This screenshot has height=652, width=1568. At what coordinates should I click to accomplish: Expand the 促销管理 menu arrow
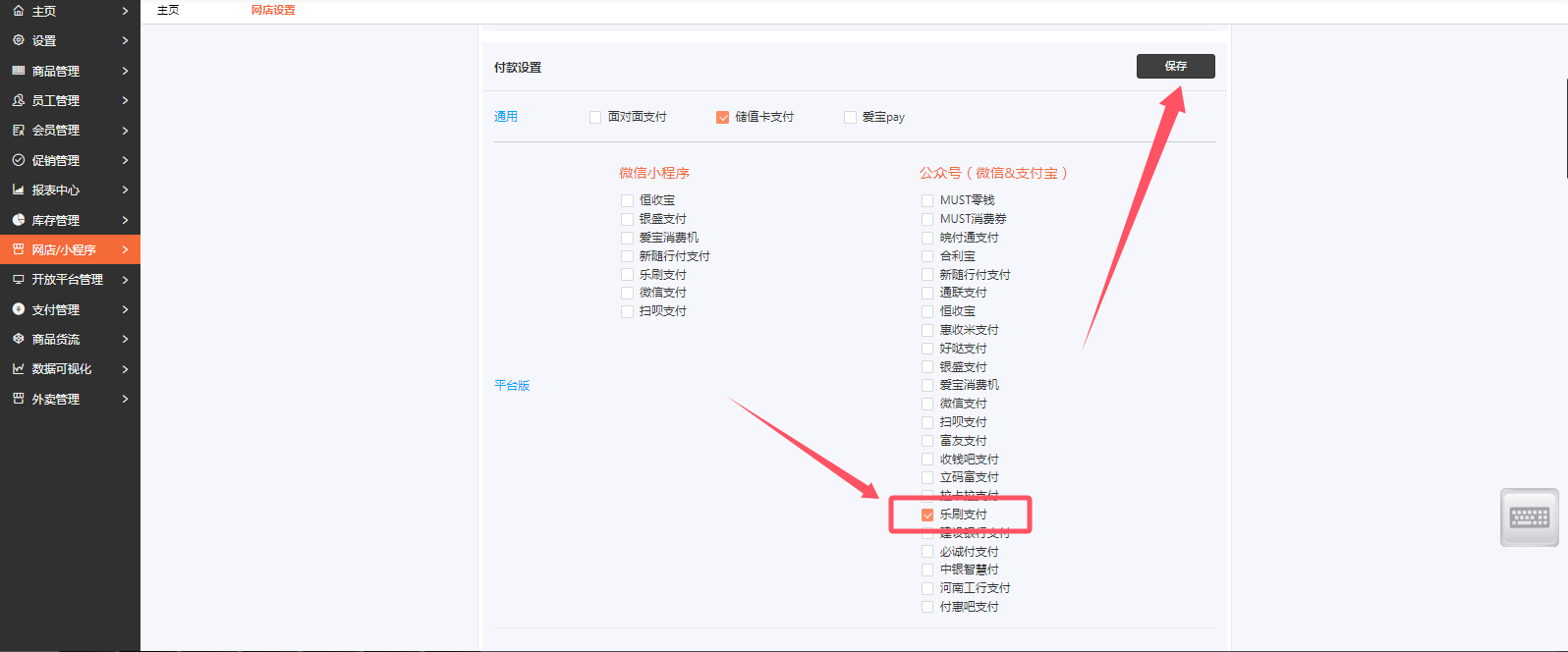point(125,160)
